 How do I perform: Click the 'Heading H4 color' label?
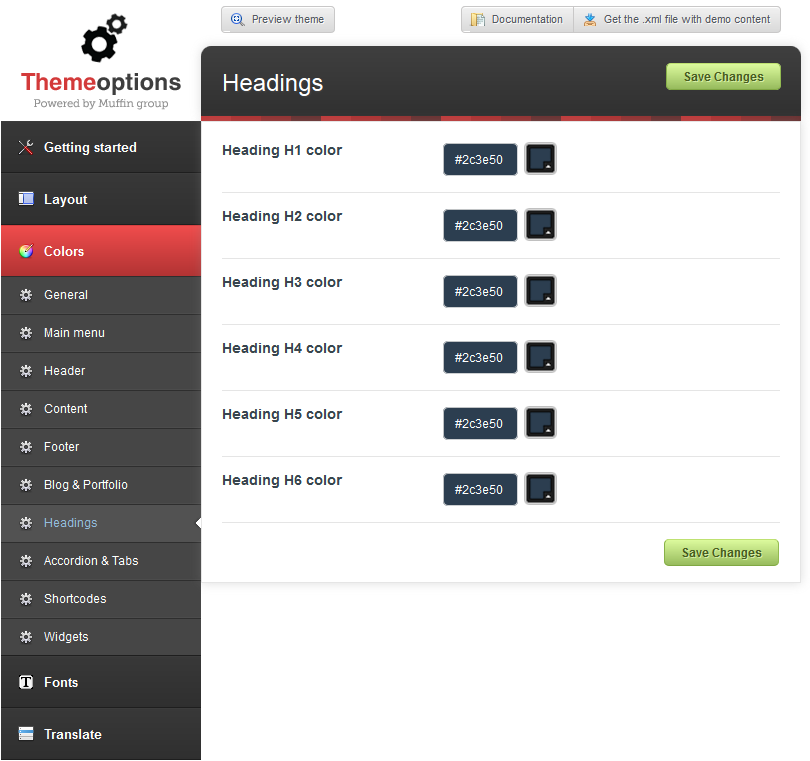282,349
